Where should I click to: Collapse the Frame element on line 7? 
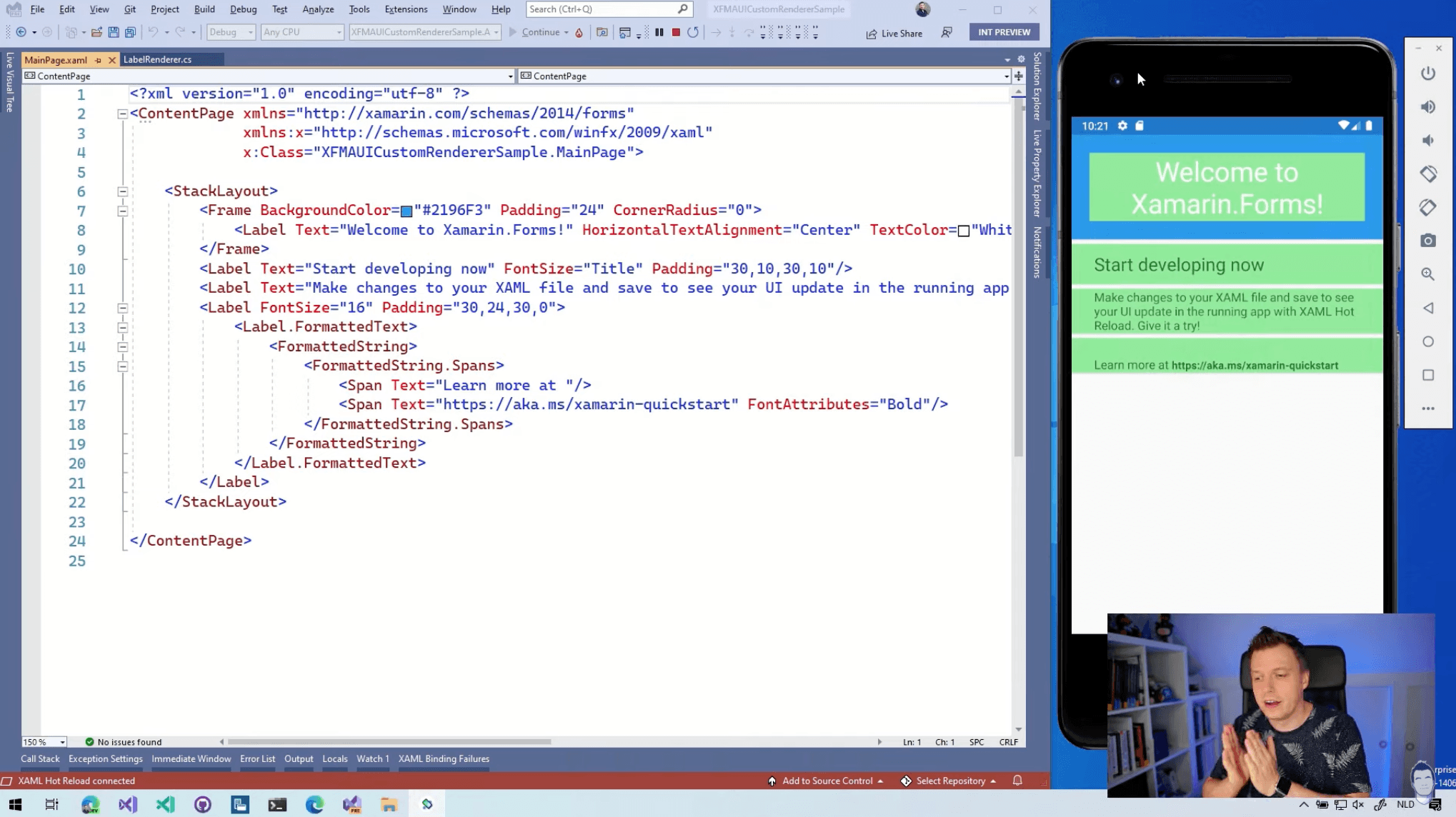tap(123, 211)
